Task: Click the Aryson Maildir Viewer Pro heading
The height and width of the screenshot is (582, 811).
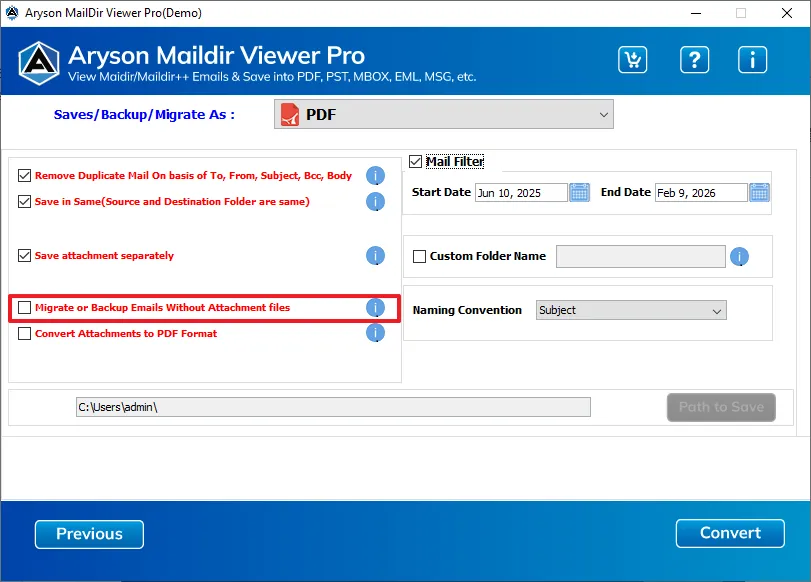Action: coord(216,55)
